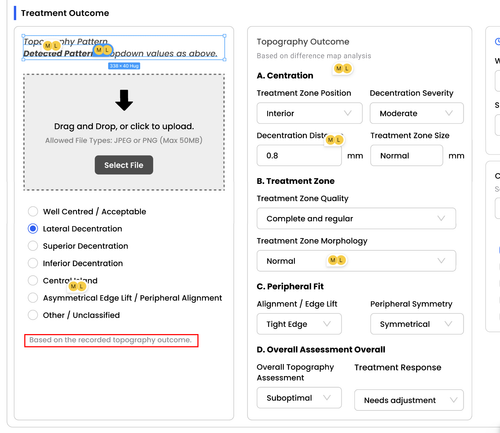
Task: Click the 'B. Treatment Zone' section heading
Action: click(x=295, y=181)
